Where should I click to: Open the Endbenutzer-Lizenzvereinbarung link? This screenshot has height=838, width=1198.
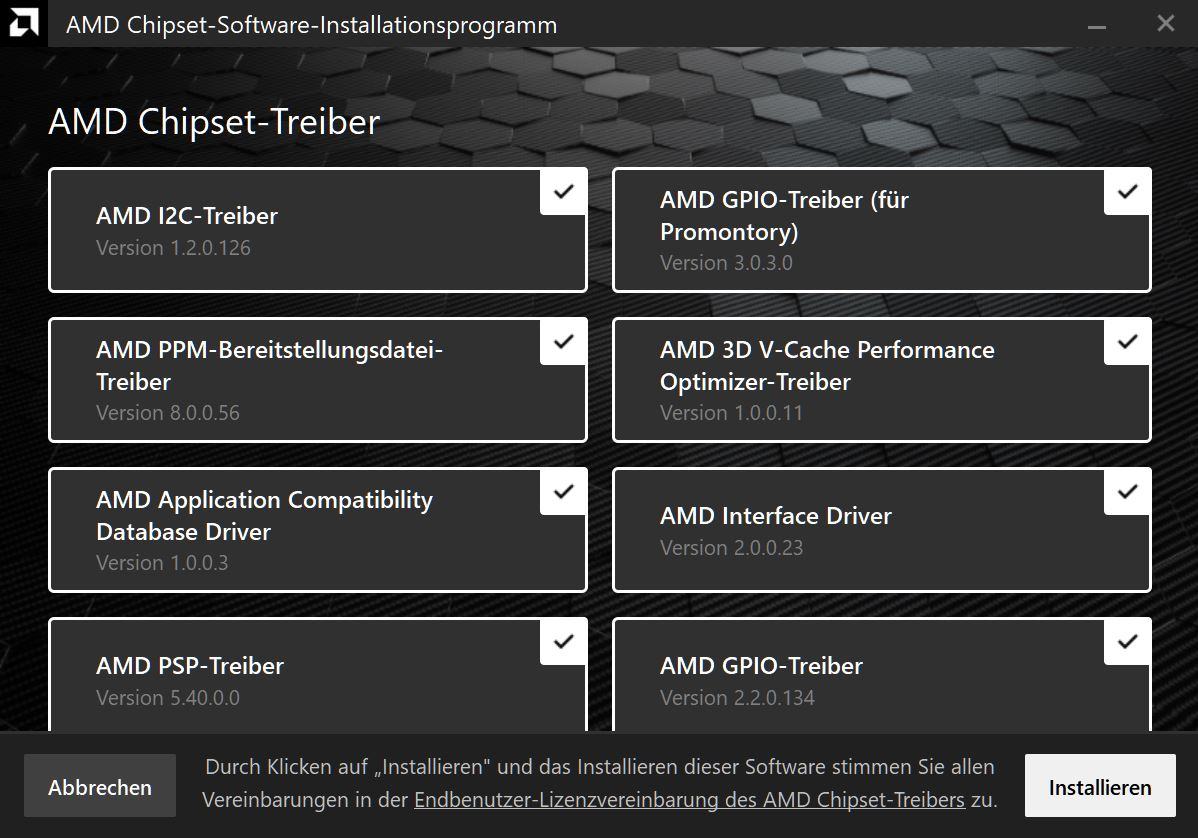click(x=689, y=800)
